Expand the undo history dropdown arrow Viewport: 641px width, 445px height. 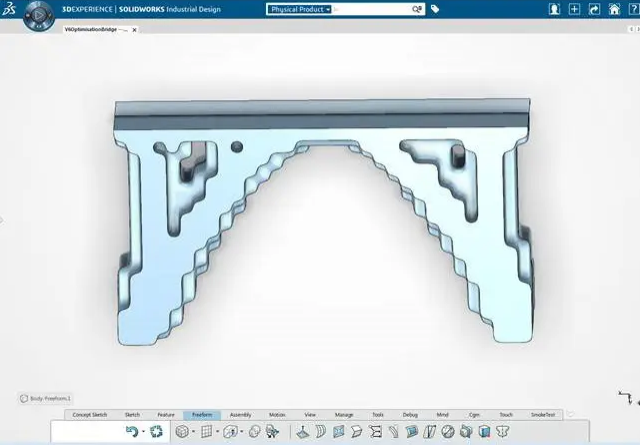[x=143, y=432]
